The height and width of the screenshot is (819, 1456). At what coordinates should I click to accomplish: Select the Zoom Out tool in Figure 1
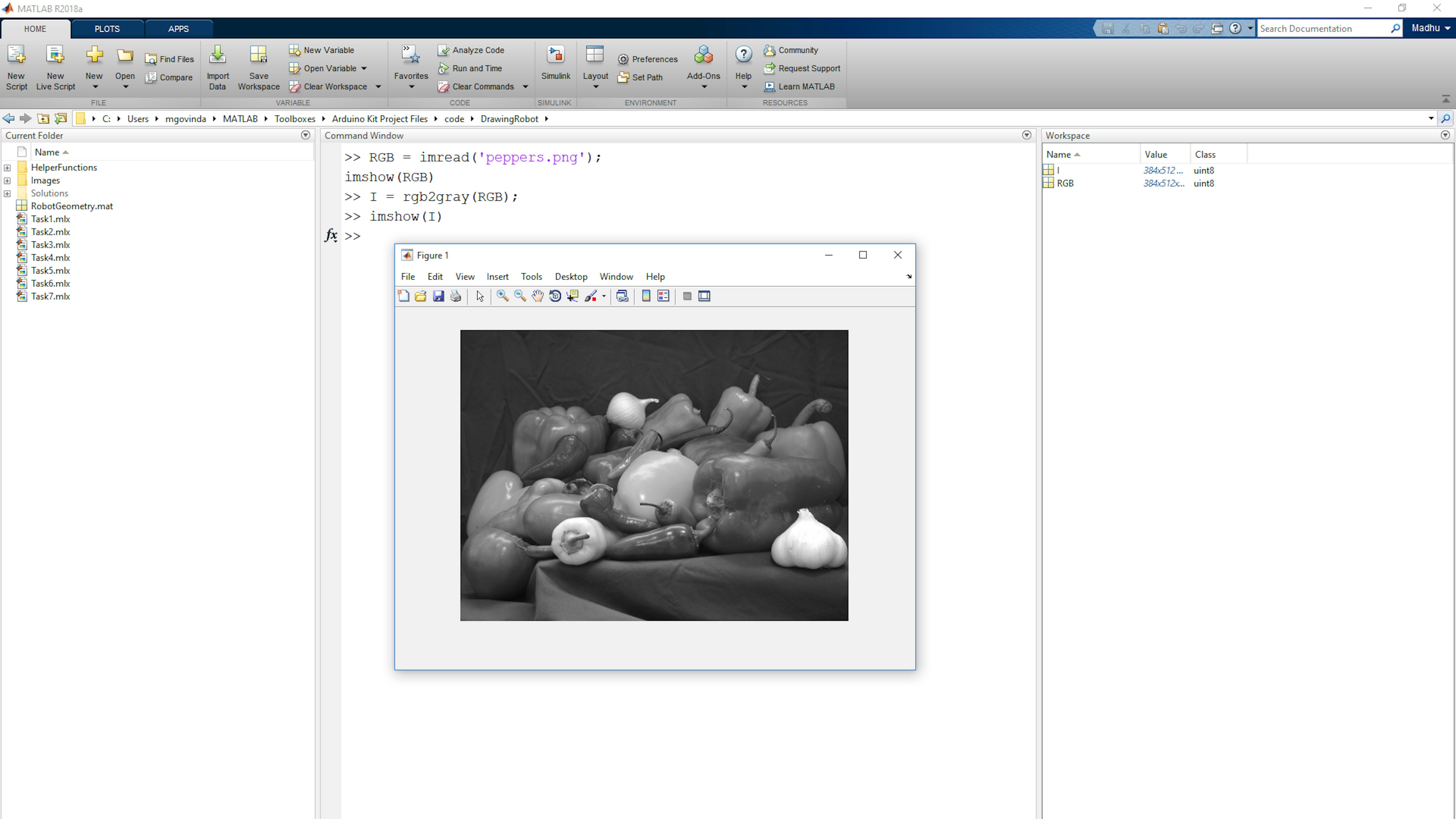point(520,296)
